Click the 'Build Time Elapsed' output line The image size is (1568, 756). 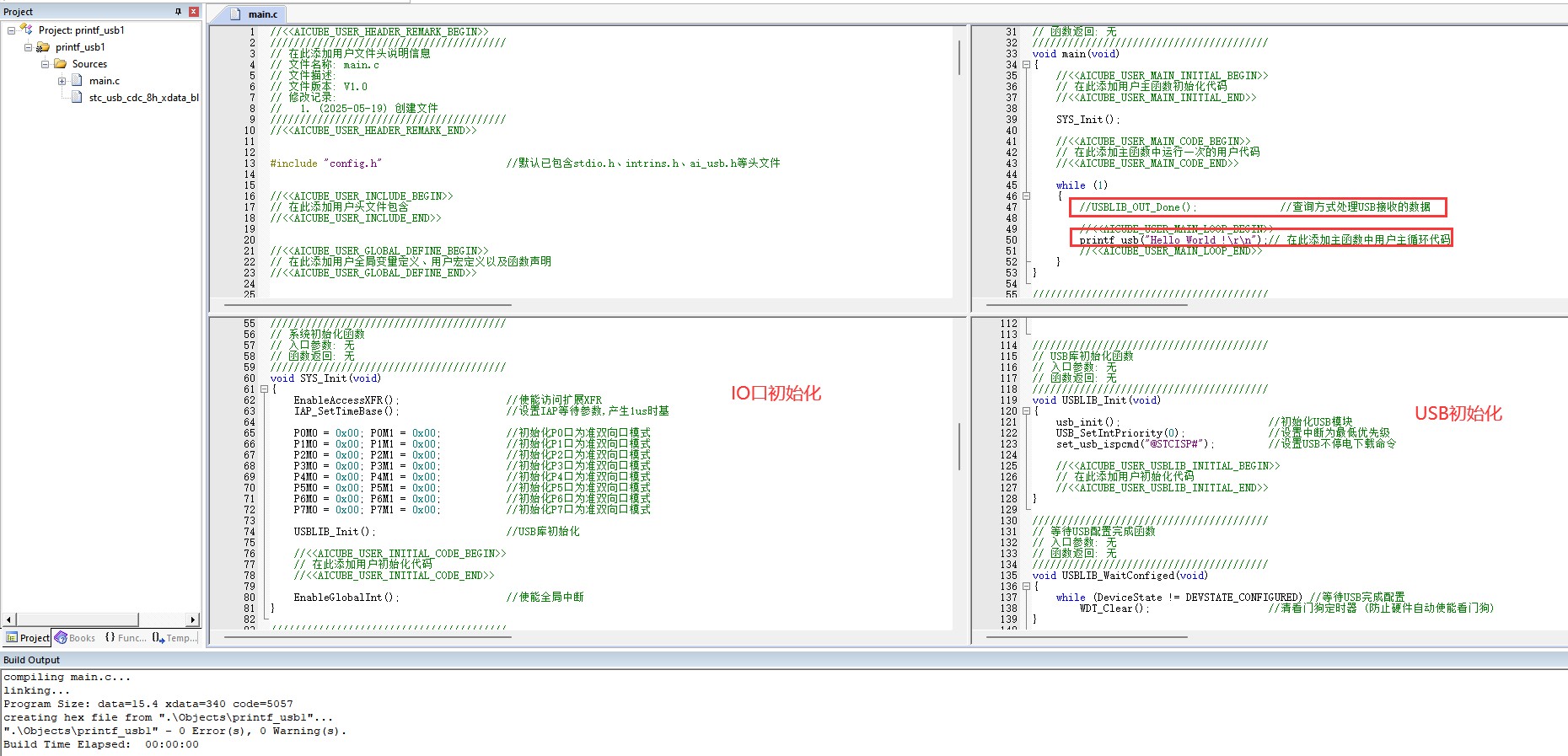point(101,744)
